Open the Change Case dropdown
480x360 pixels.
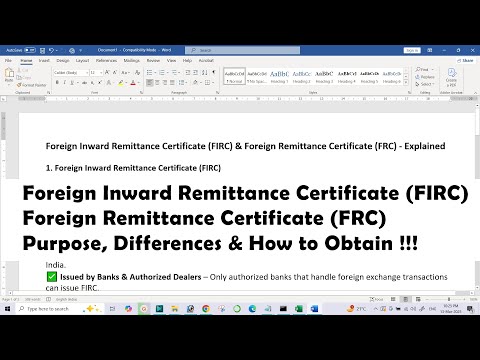pyautogui.click(x=125, y=72)
